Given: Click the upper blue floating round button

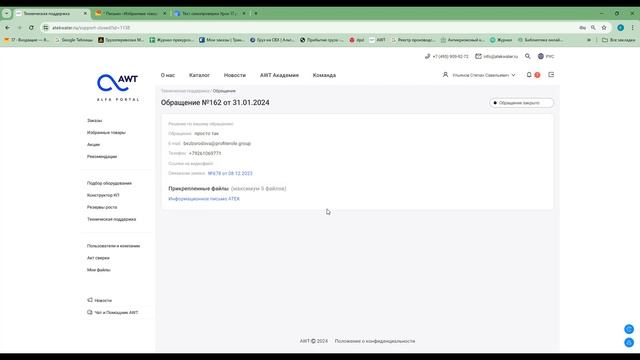Looking at the screenshot, I should pos(629,329).
